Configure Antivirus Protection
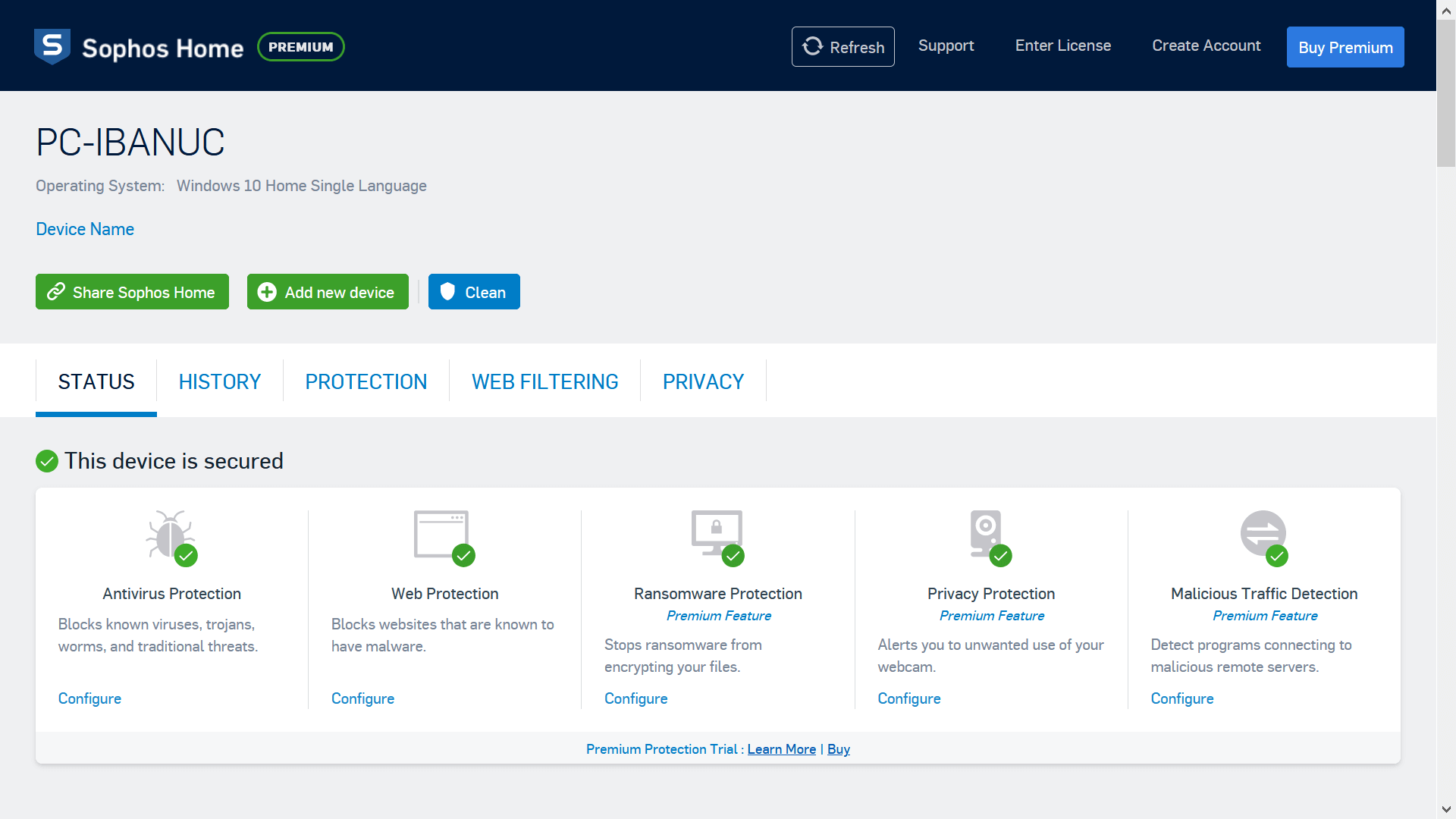 (x=89, y=698)
